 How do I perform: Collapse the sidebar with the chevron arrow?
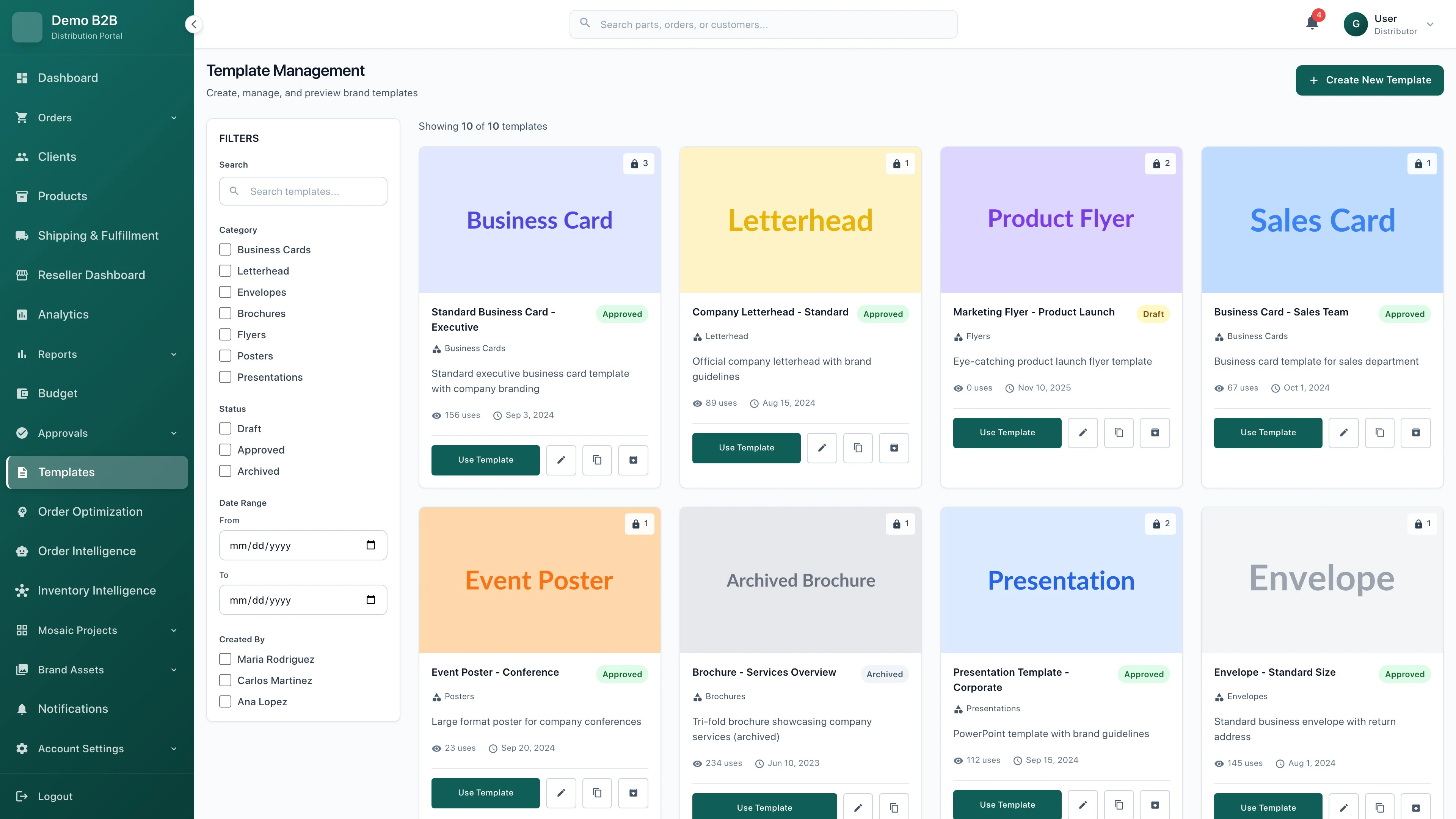pyautogui.click(x=193, y=24)
